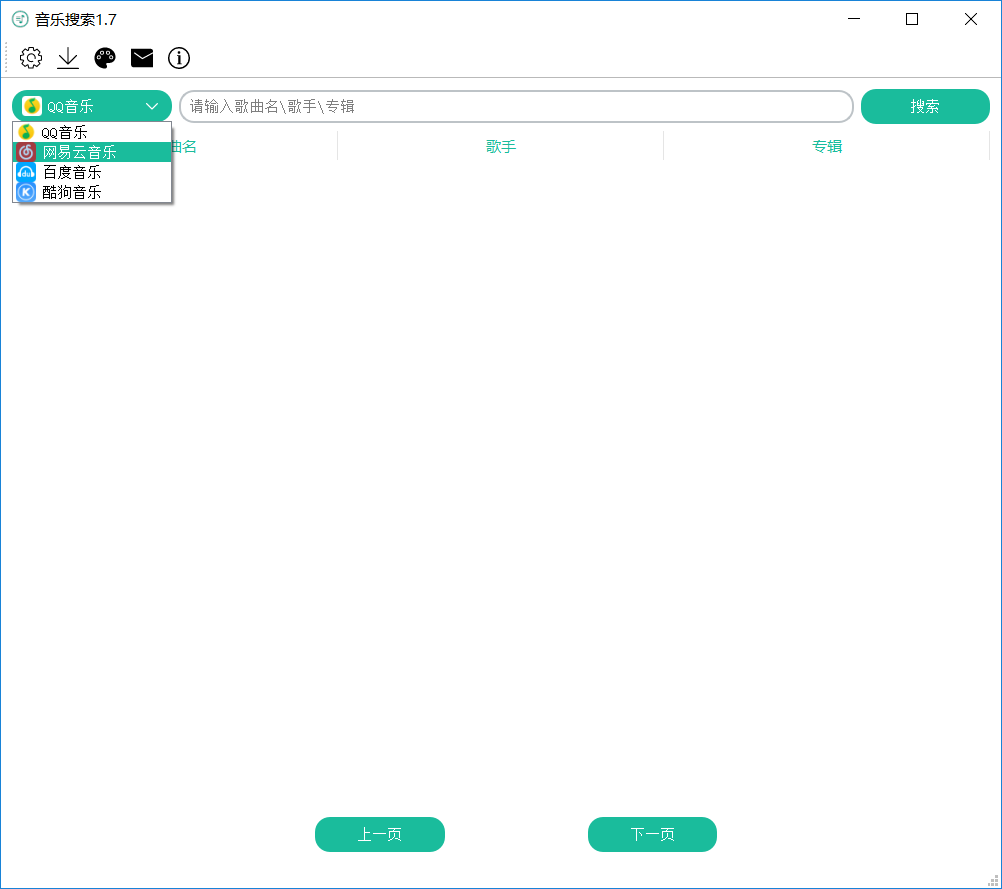Minimize the 音乐搜索 window
1002x889 pixels.
tap(854, 19)
